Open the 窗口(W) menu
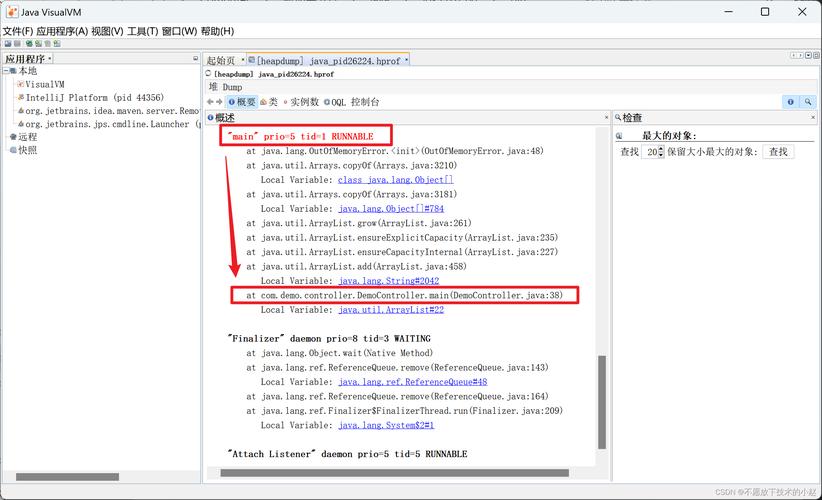The width and height of the screenshot is (822, 500). coord(179,31)
